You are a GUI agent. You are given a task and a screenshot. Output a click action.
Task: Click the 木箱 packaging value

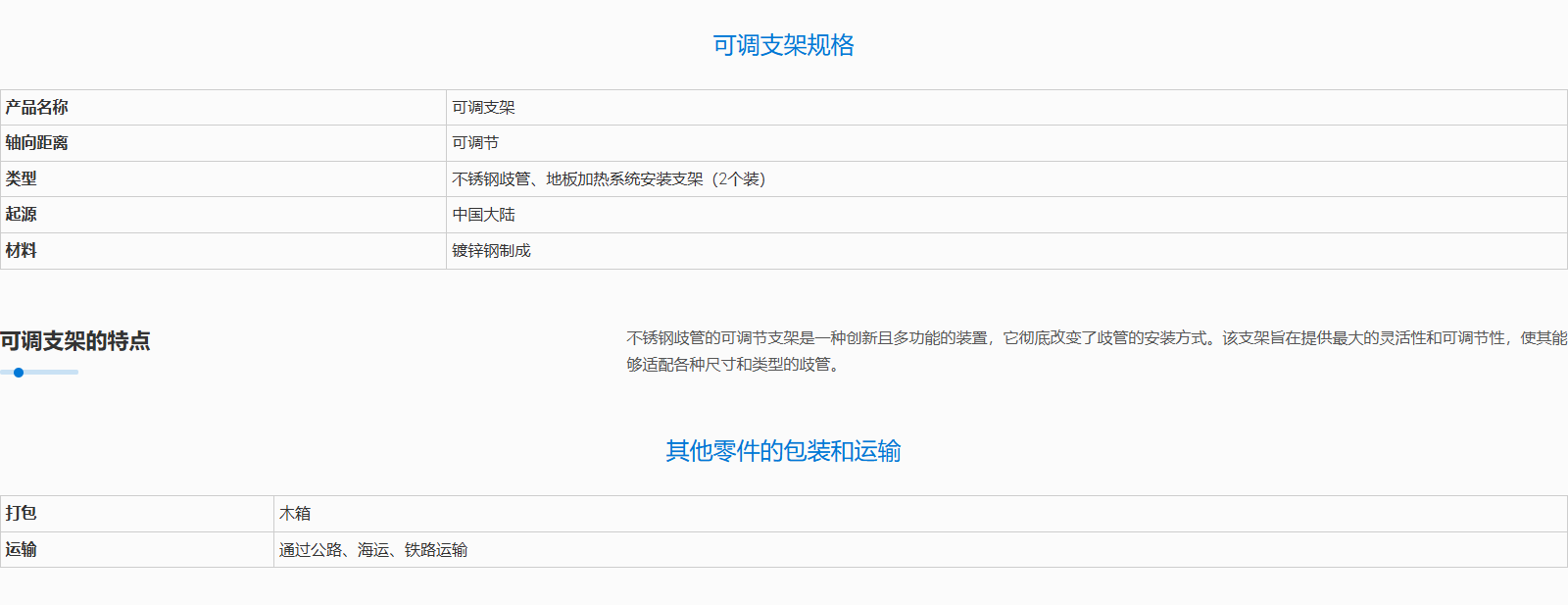(295, 514)
